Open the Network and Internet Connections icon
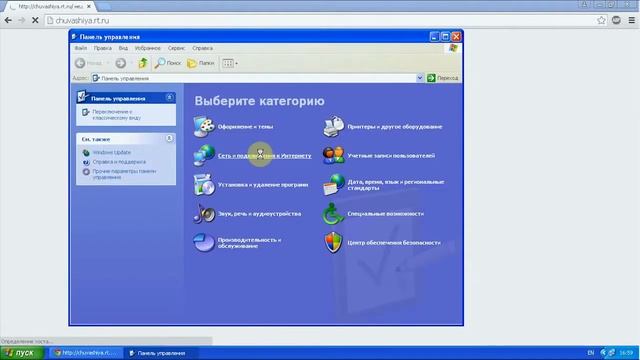 pos(204,156)
